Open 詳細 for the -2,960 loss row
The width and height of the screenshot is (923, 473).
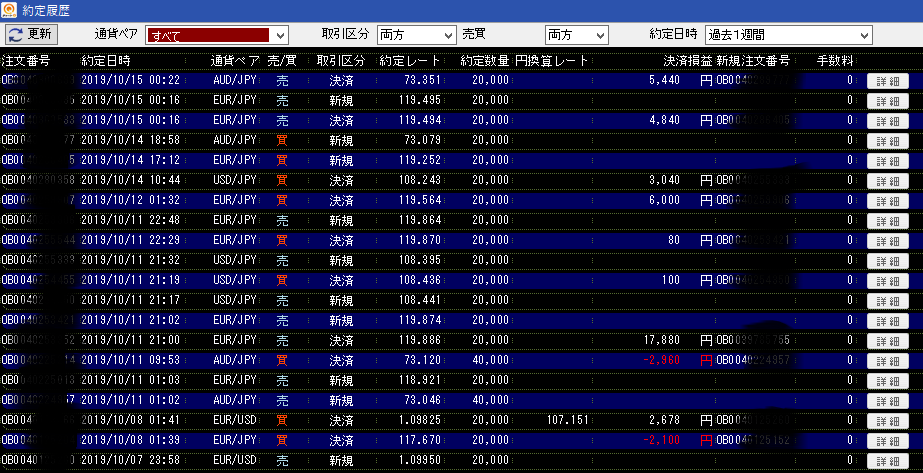click(888, 361)
